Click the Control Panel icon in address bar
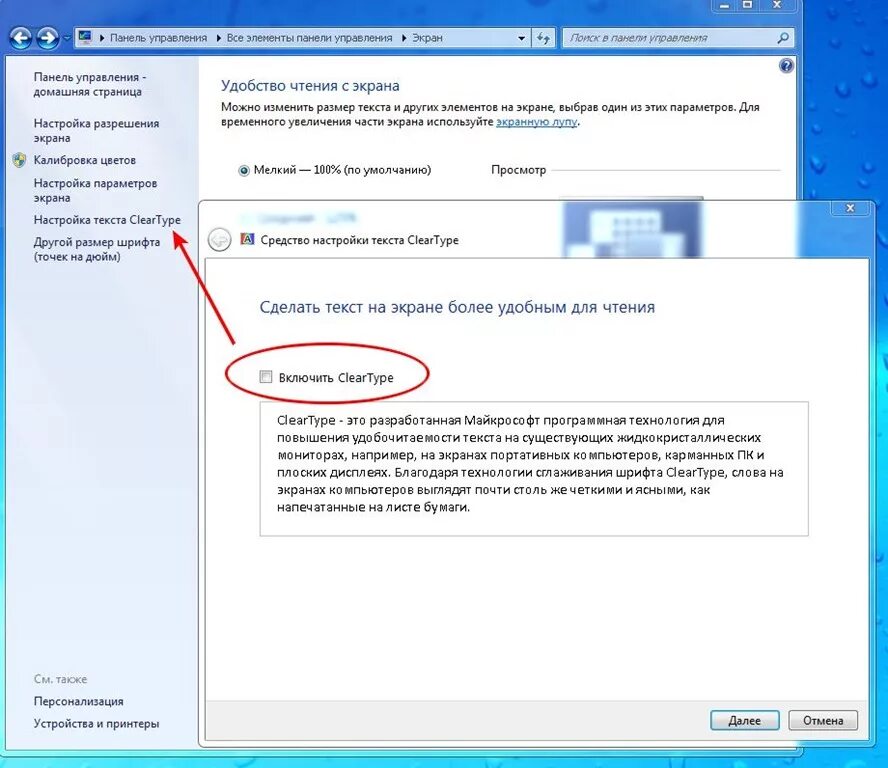 coord(86,37)
